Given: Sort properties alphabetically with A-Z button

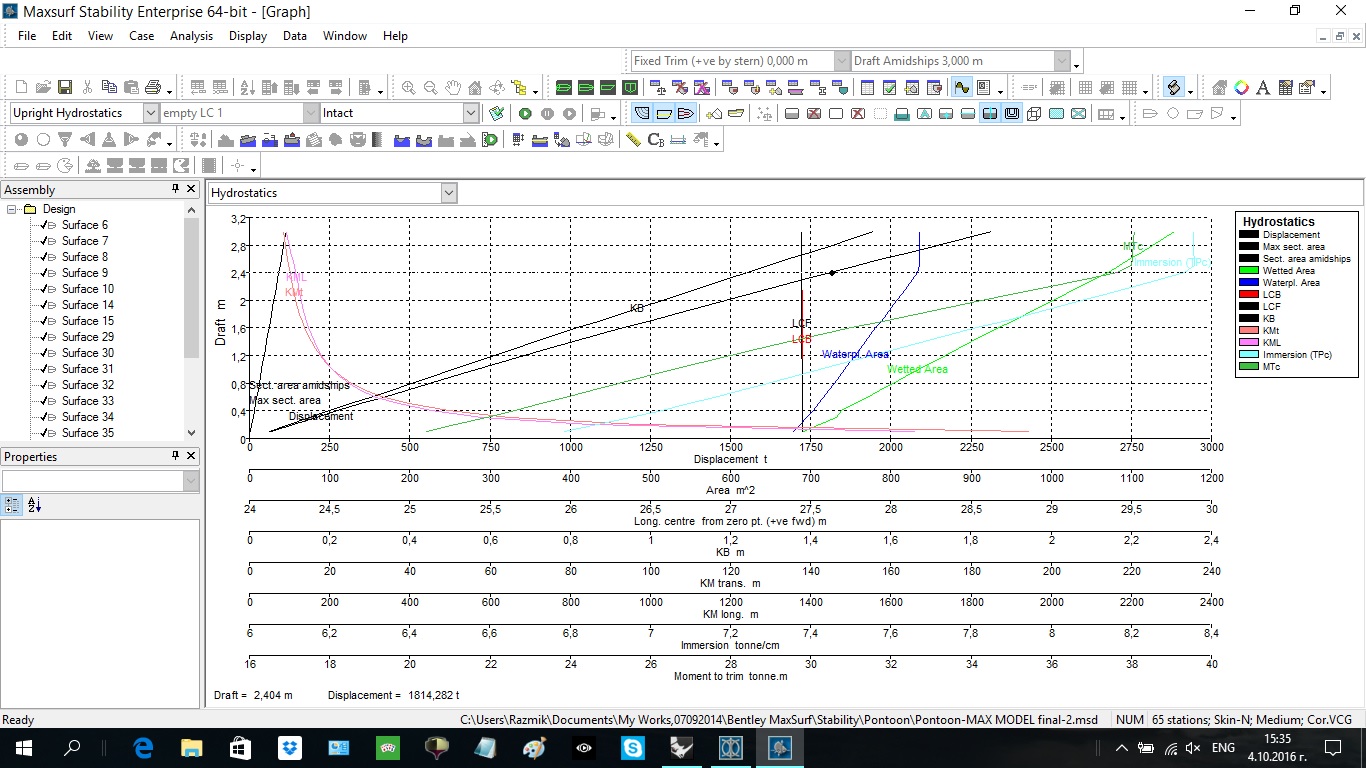Looking at the screenshot, I should point(34,505).
